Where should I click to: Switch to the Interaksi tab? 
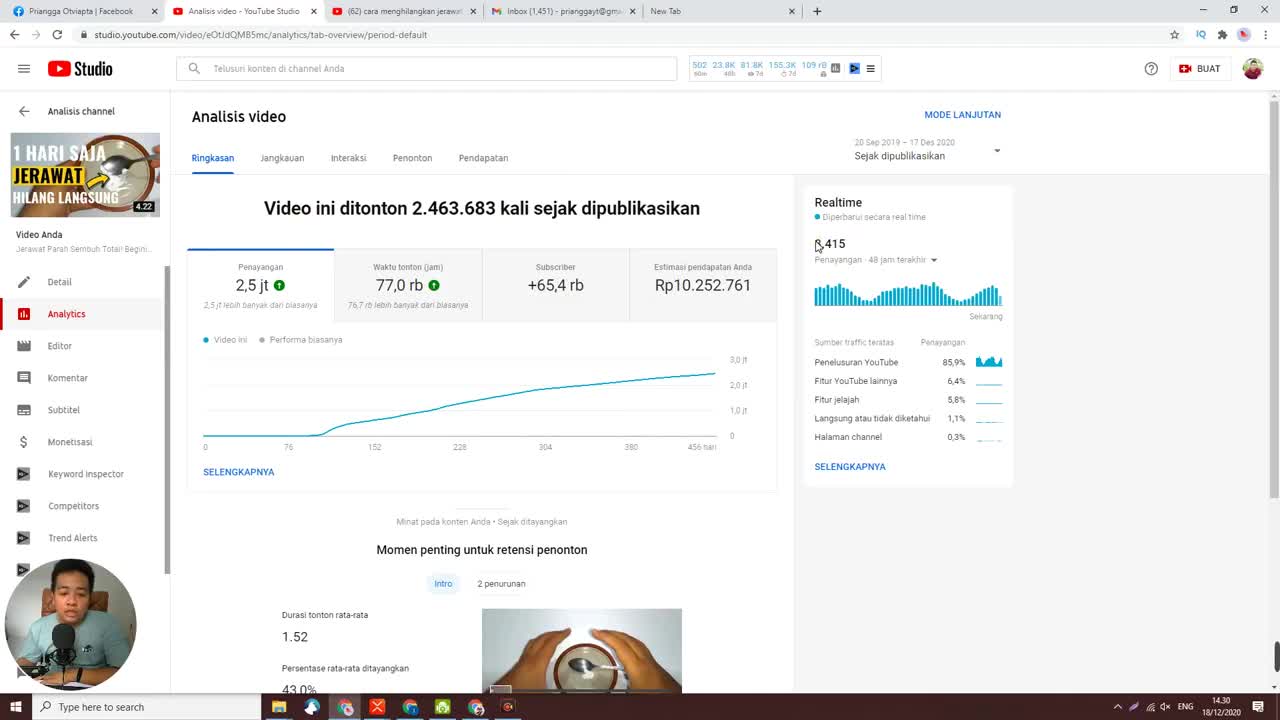tap(349, 158)
